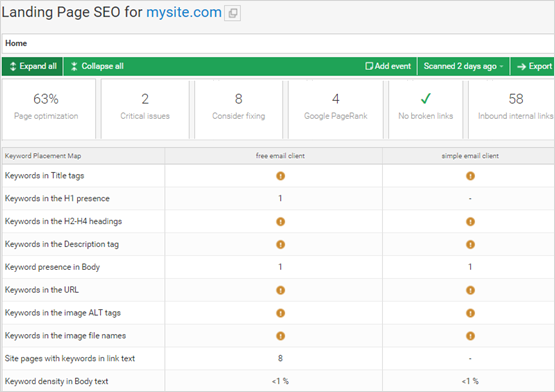
Task: Open the mysite.com link in title
Action: pos(184,12)
